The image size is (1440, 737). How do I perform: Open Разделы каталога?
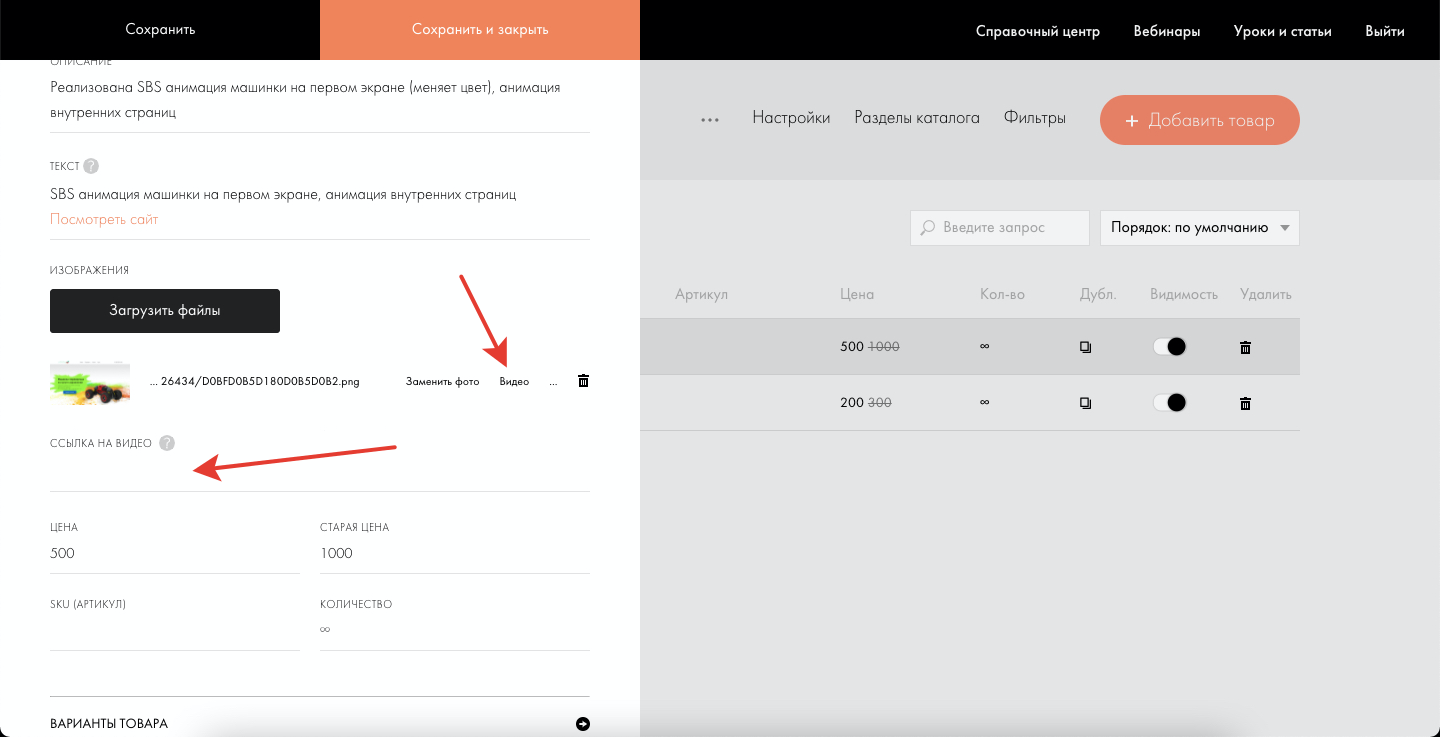click(x=917, y=118)
